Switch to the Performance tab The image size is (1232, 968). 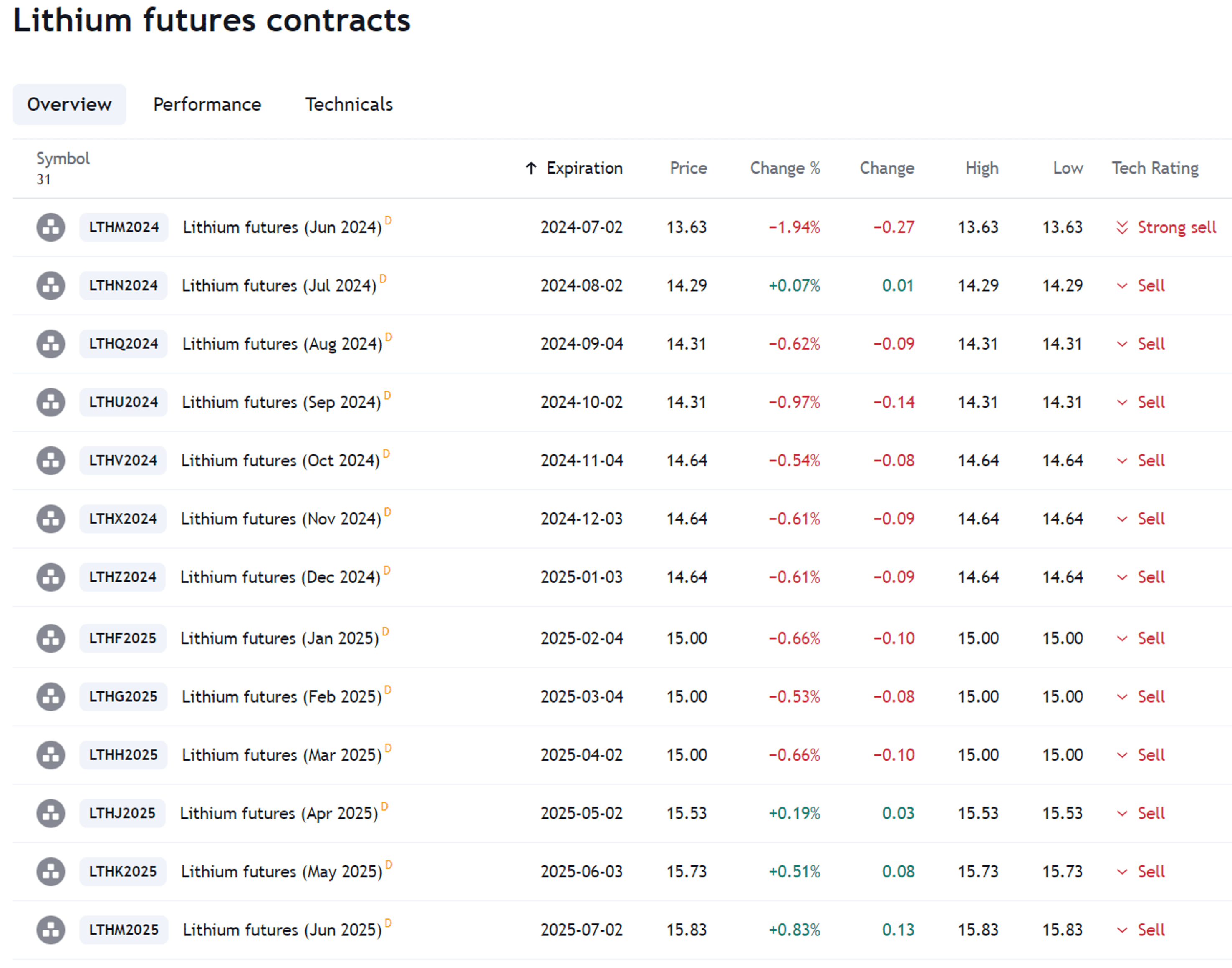pyautogui.click(x=207, y=104)
